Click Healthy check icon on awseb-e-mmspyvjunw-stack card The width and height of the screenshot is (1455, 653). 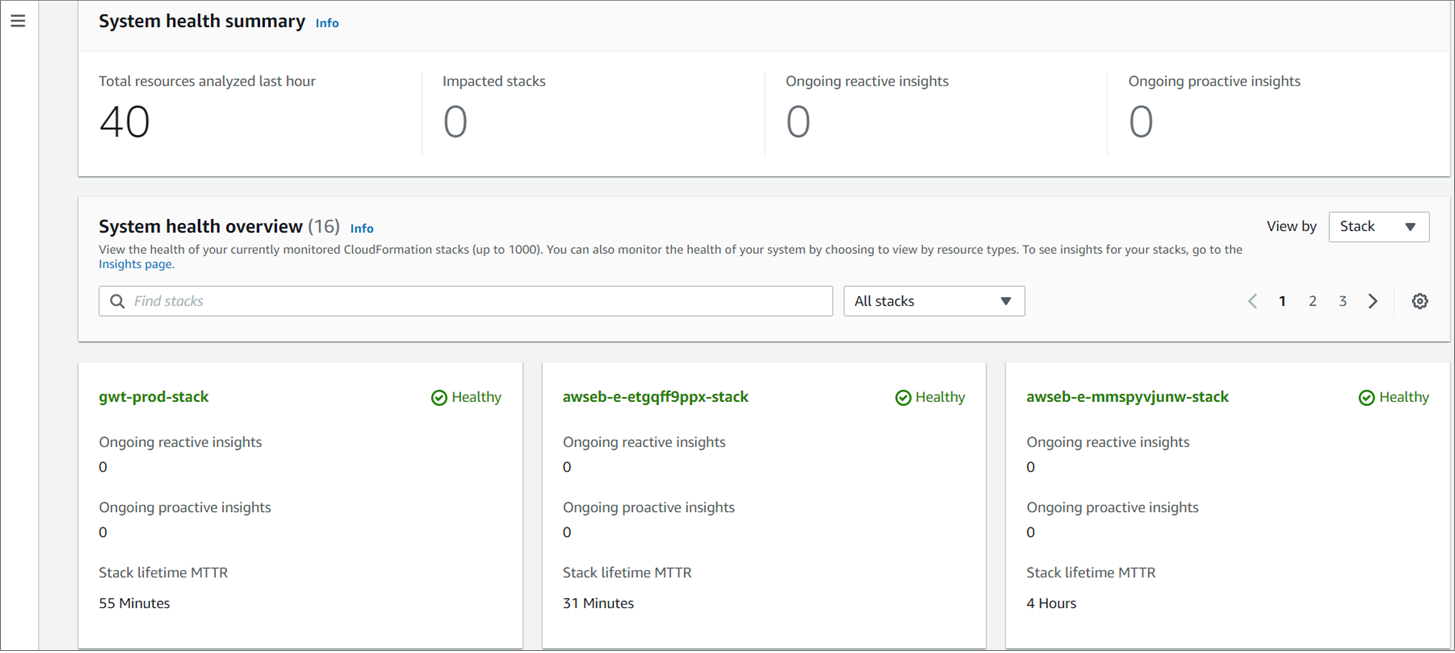click(1367, 398)
